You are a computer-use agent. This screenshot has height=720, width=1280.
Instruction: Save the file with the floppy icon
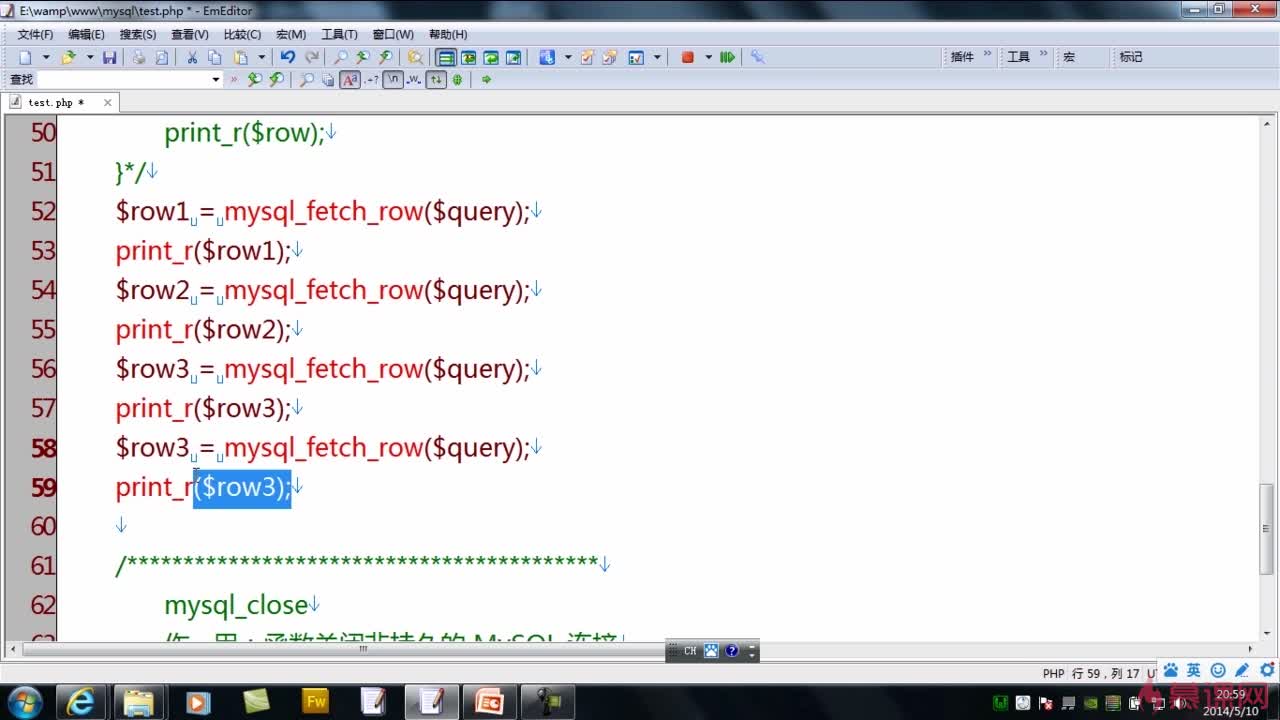click(110, 57)
